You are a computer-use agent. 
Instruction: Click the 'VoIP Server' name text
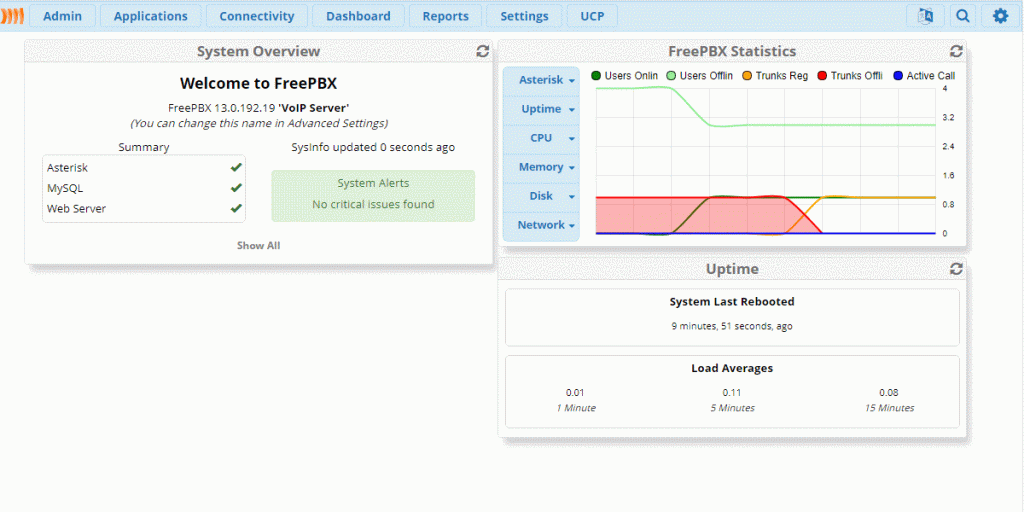click(313, 108)
